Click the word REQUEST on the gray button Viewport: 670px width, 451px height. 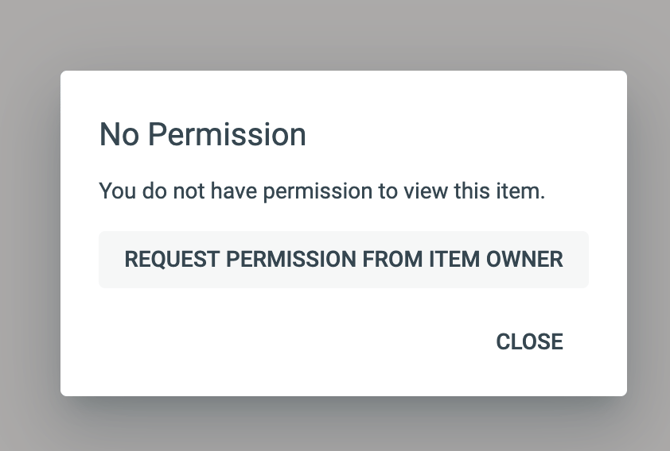coord(172,259)
